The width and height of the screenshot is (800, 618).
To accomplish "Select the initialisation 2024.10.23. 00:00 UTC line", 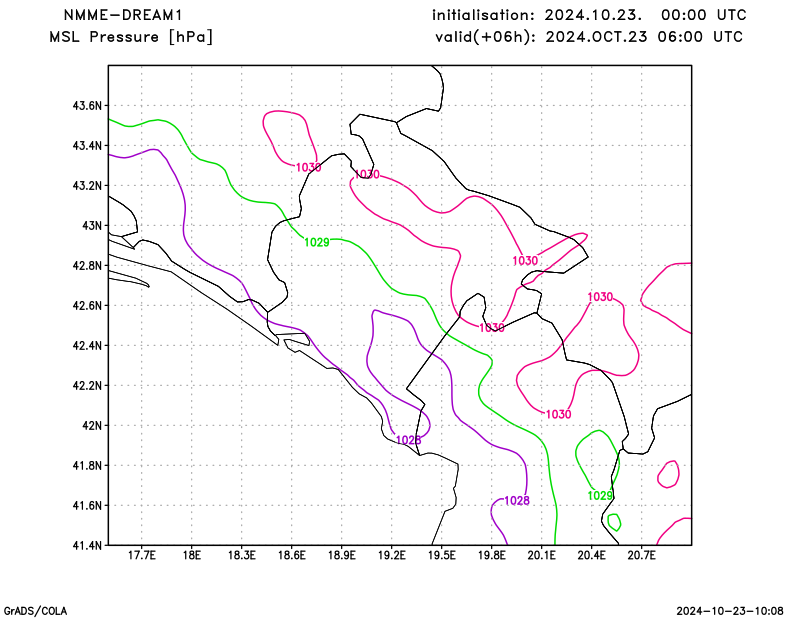I will tap(589, 15).
